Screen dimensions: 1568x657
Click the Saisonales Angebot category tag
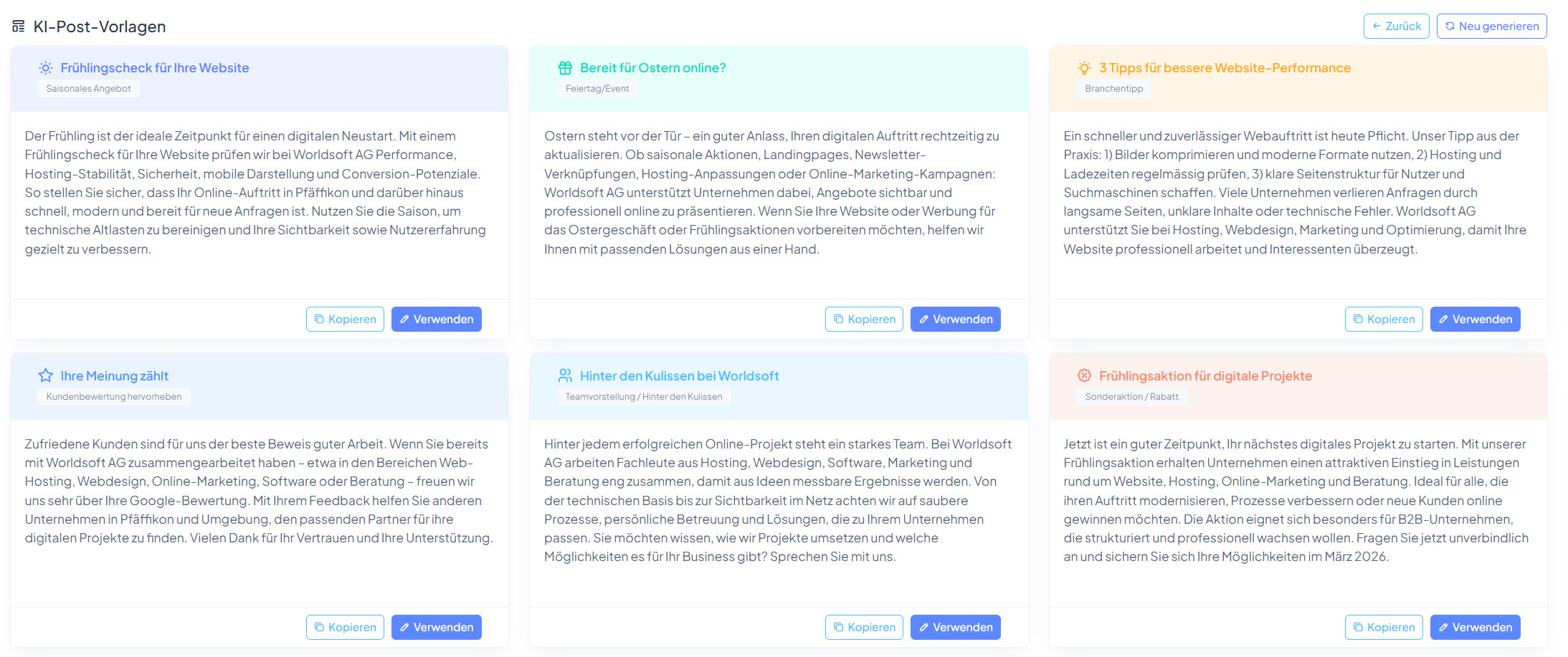click(x=89, y=89)
